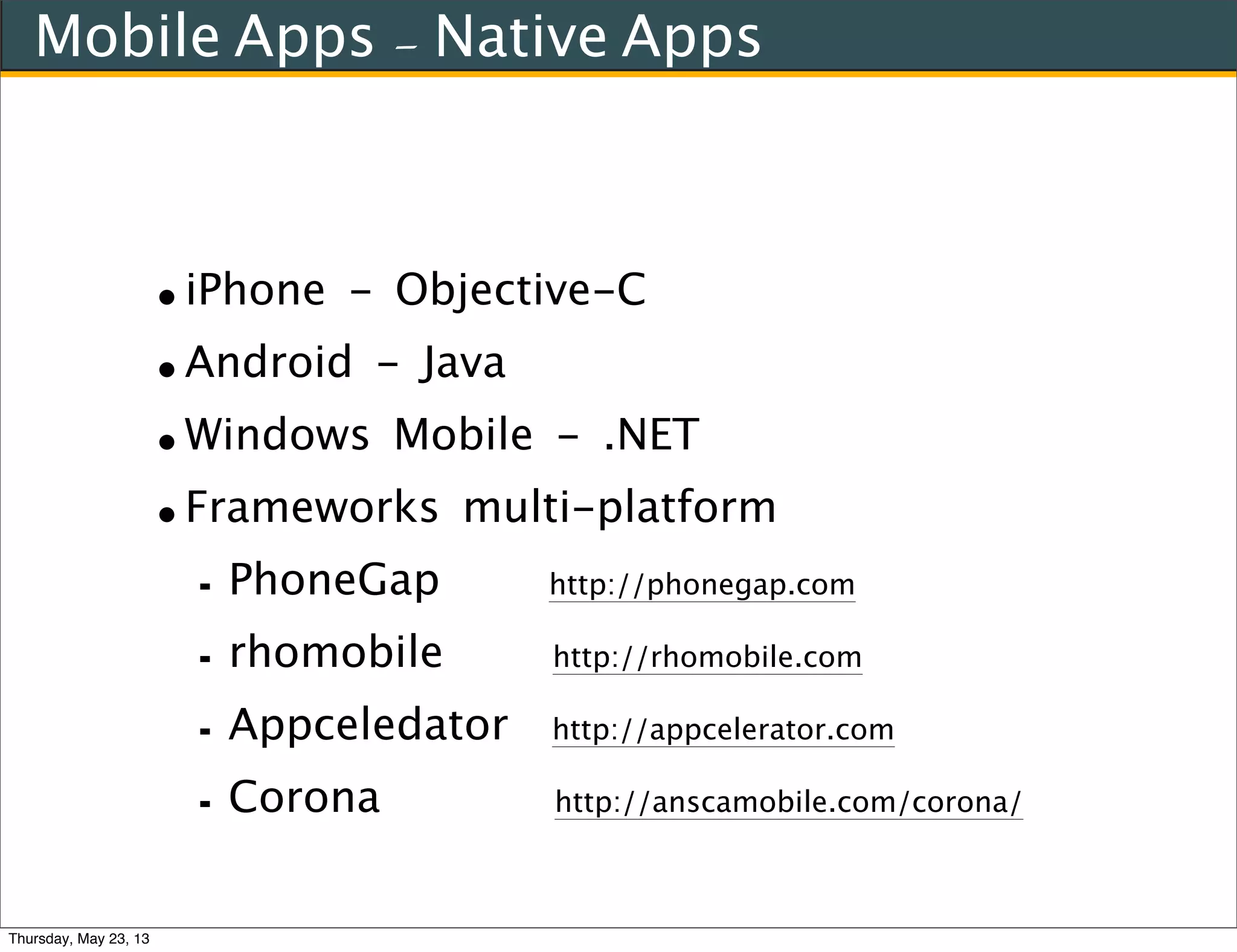Click the 'Thursday, May 23, 13' date footer
The height and width of the screenshot is (952, 1237).
(x=79, y=939)
